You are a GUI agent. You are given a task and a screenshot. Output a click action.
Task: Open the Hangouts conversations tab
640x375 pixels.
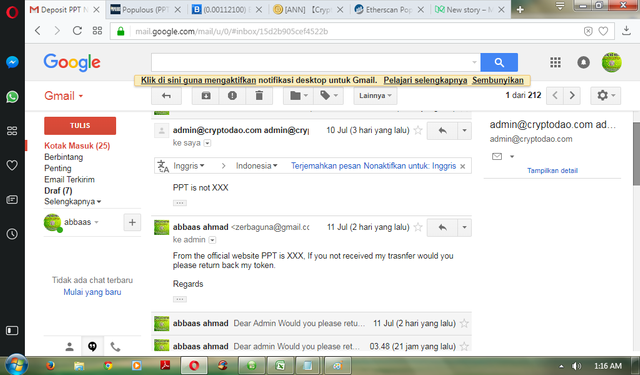click(x=93, y=347)
